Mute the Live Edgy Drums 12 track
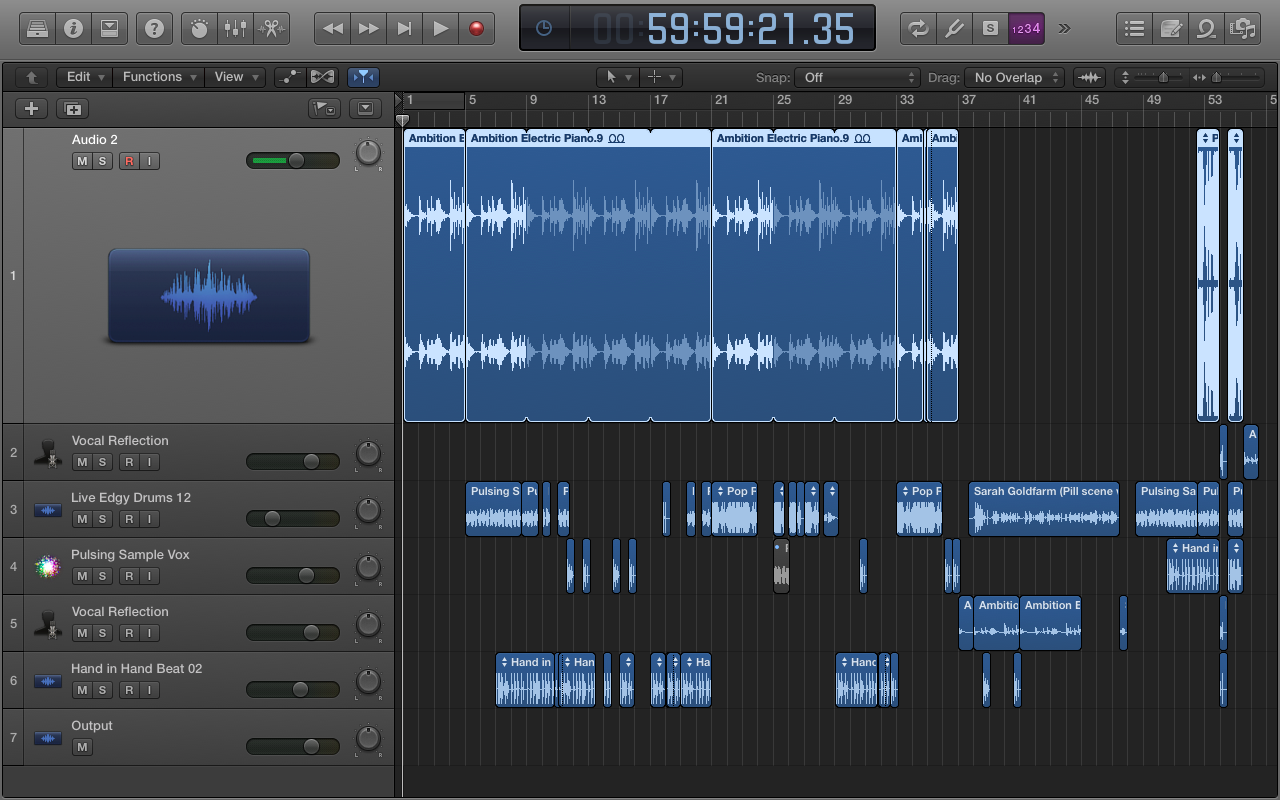Viewport: 1280px width, 800px height. [82, 519]
